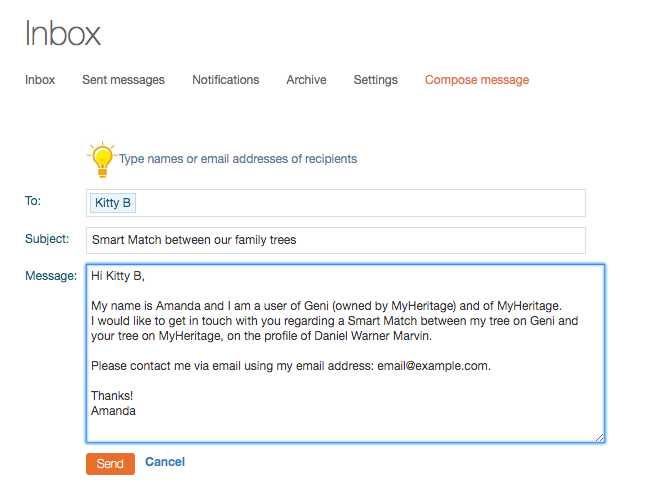Click the 'Message:' field label
Screen dimensions: 653x497
tap(51, 276)
